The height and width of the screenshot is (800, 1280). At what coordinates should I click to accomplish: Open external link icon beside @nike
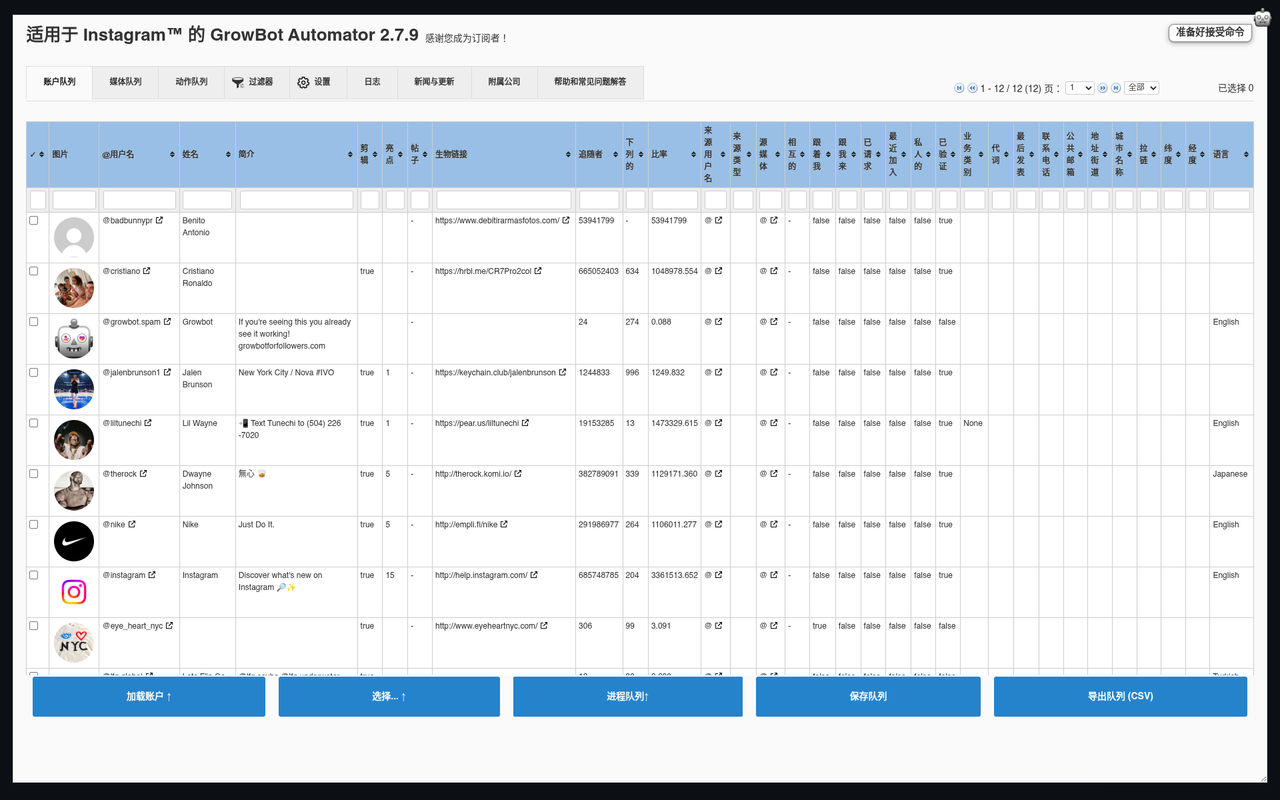click(x=132, y=524)
